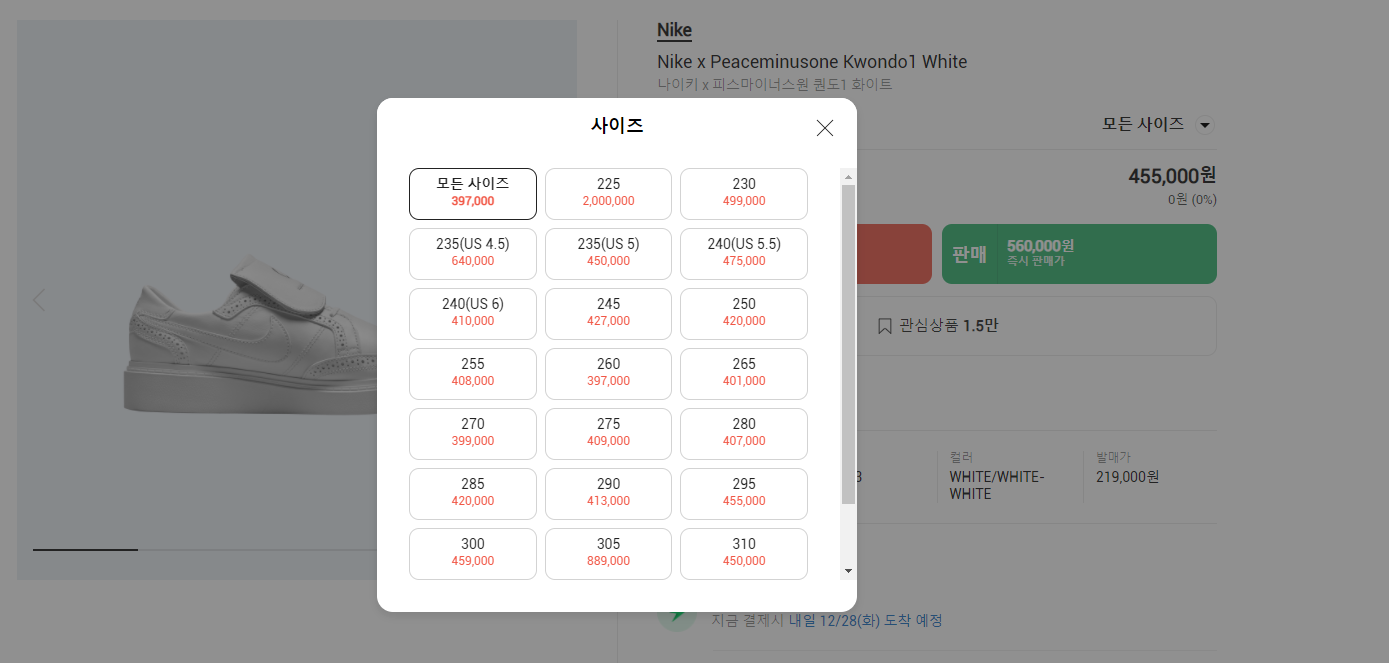Select size 310 priced 450,000
This screenshot has height=663, width=1389.
(744, 554)
